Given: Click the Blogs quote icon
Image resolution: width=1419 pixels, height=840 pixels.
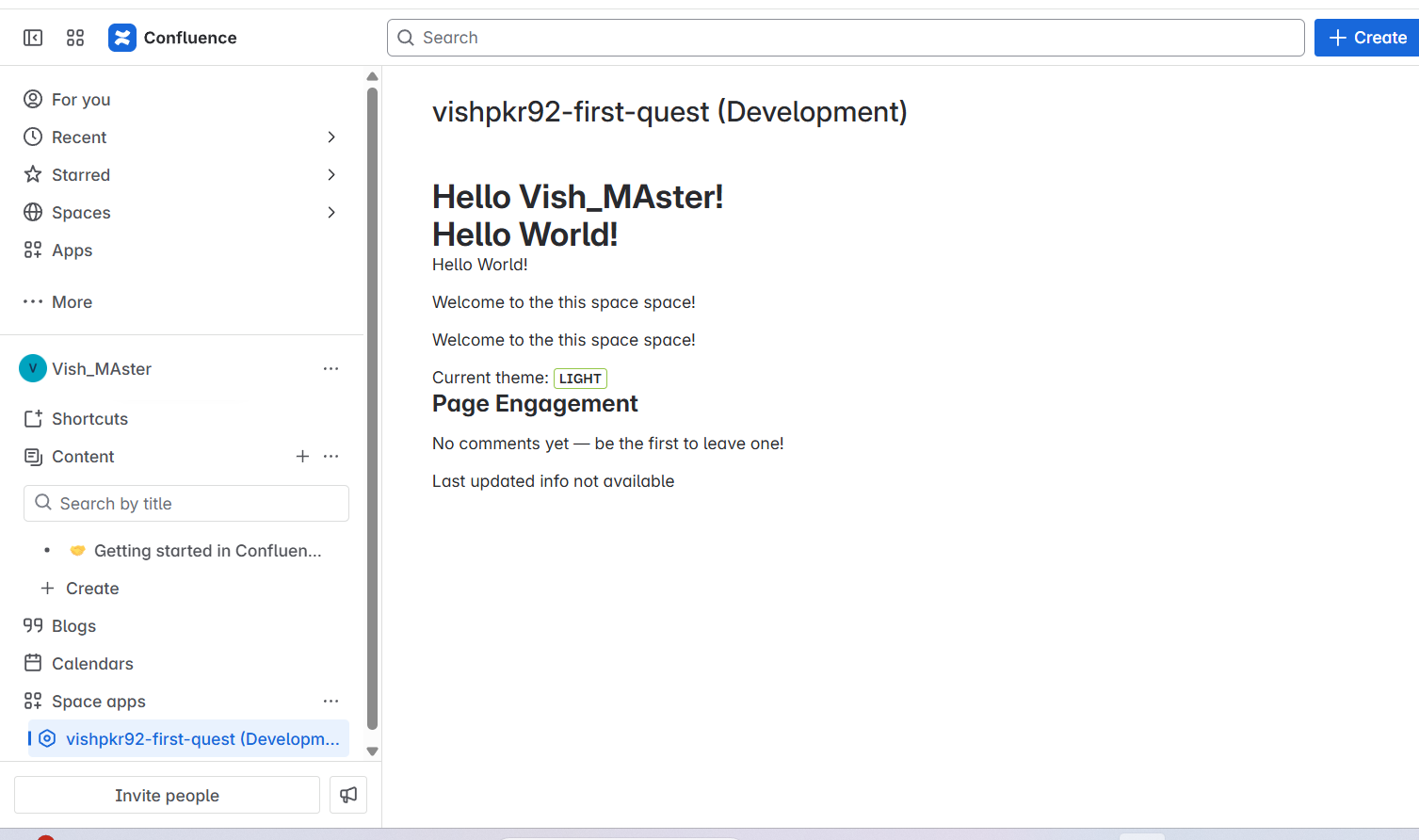Looking at the screenshot, I should click(33, 625).
